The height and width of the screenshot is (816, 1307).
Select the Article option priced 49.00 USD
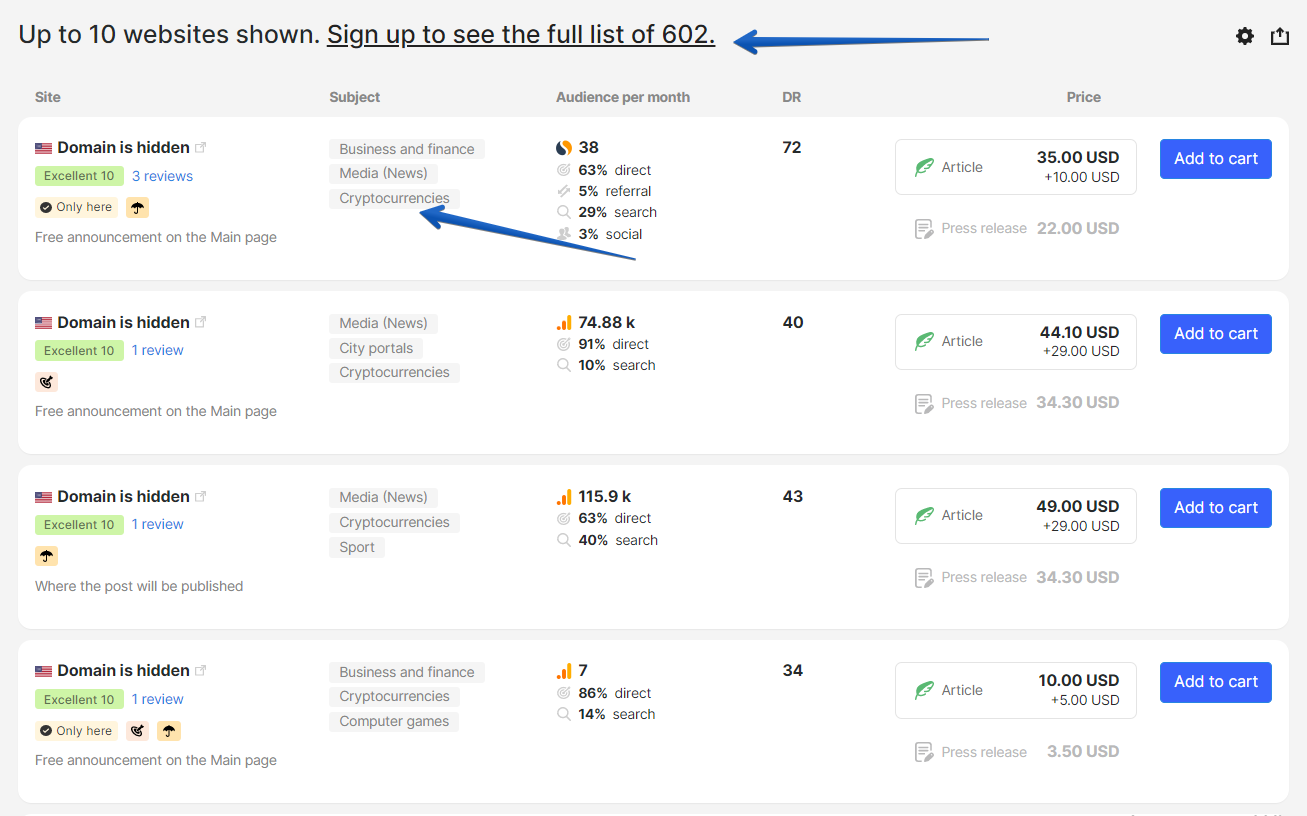pos(1015,516)
